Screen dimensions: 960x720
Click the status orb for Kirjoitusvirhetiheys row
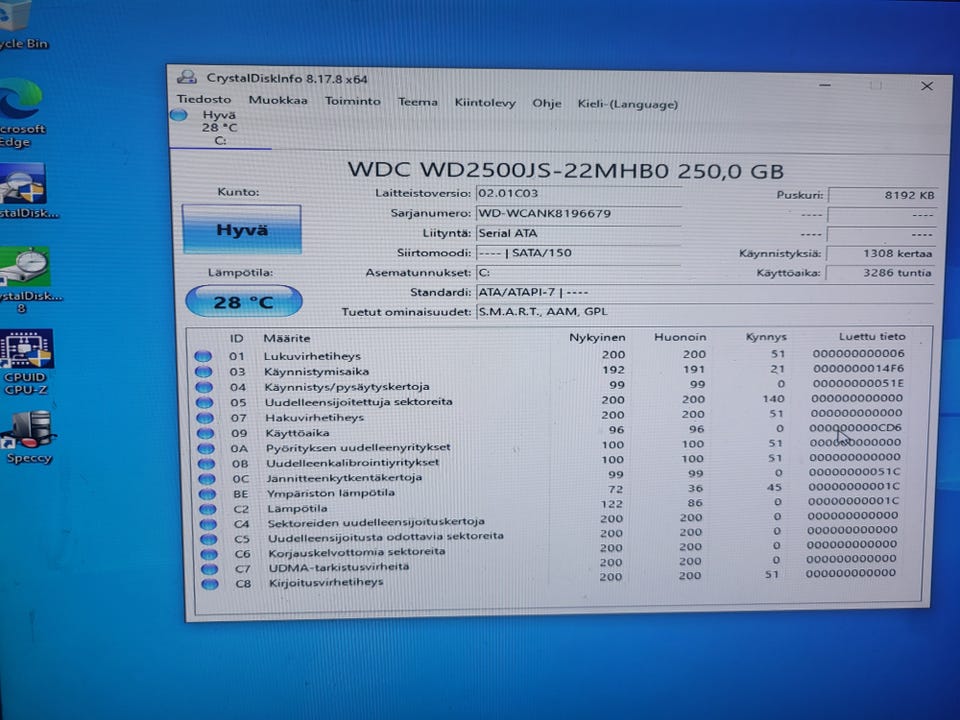[210, 583]
